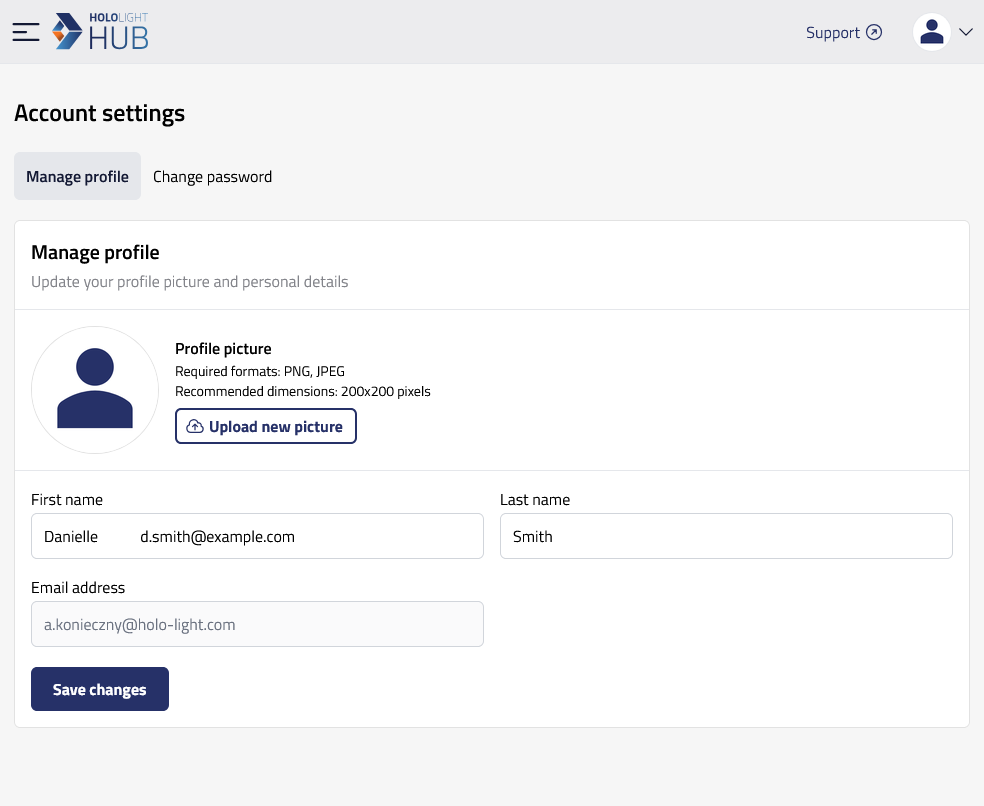Click 'Required formats: PNG, JPEG' text

260,372
